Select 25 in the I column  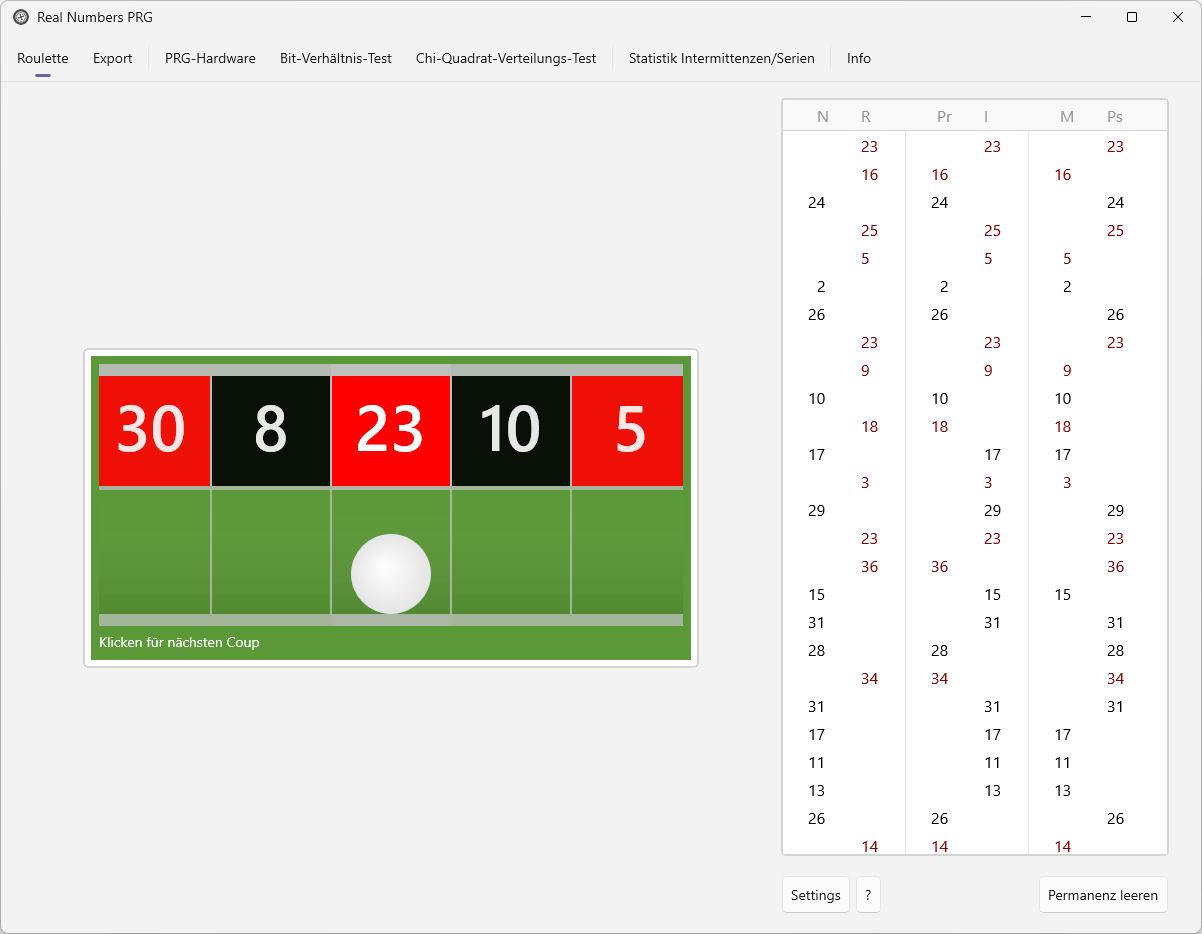pos(992,230)
